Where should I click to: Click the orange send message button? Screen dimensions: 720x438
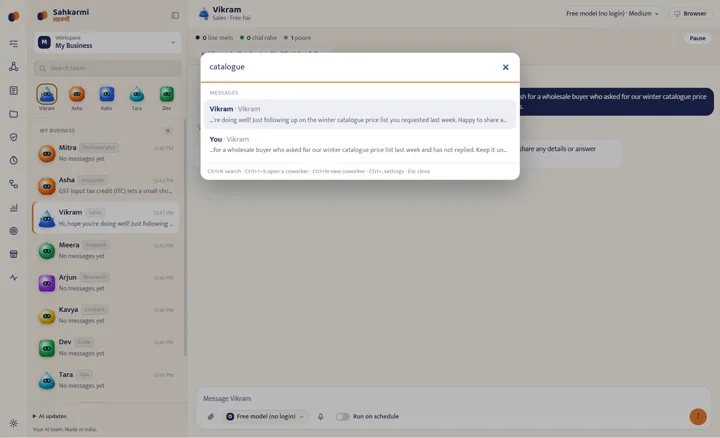click(698, 416)
